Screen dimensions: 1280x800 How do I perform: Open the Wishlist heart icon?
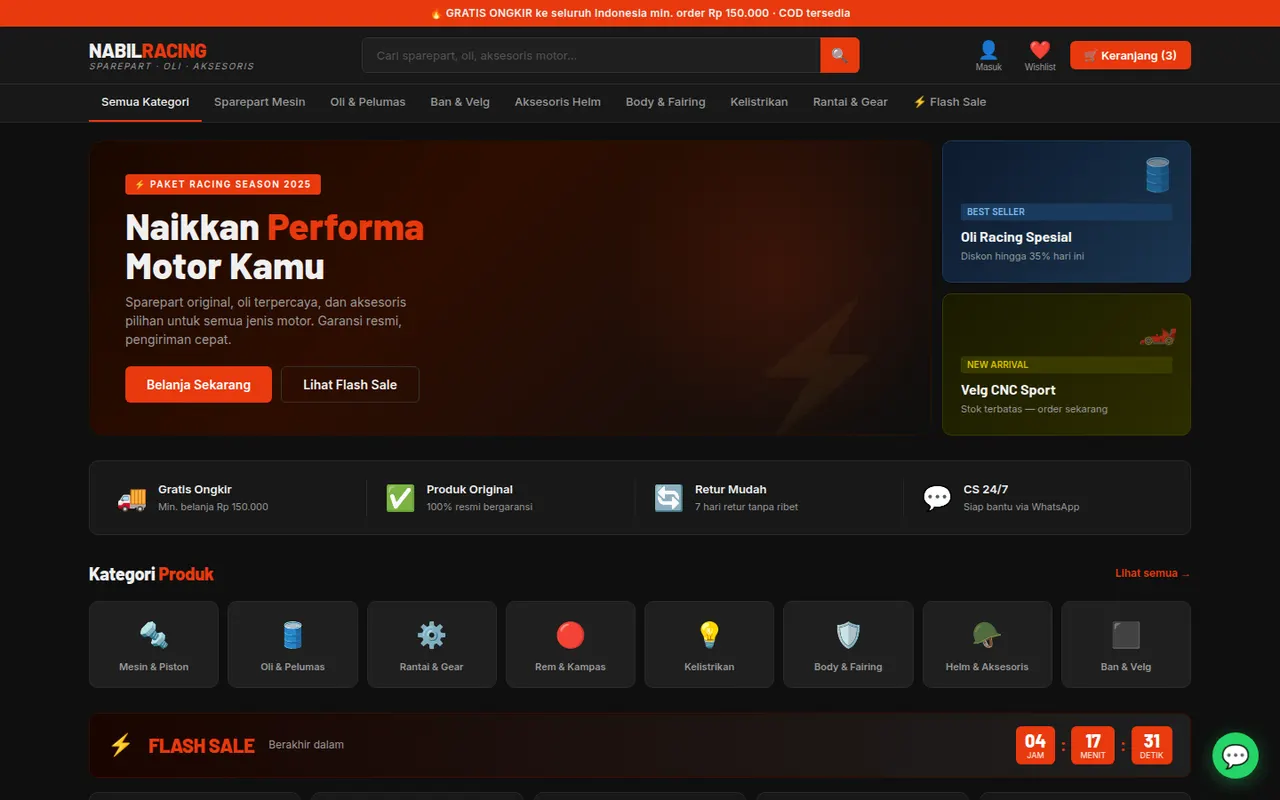[1040, 55]
